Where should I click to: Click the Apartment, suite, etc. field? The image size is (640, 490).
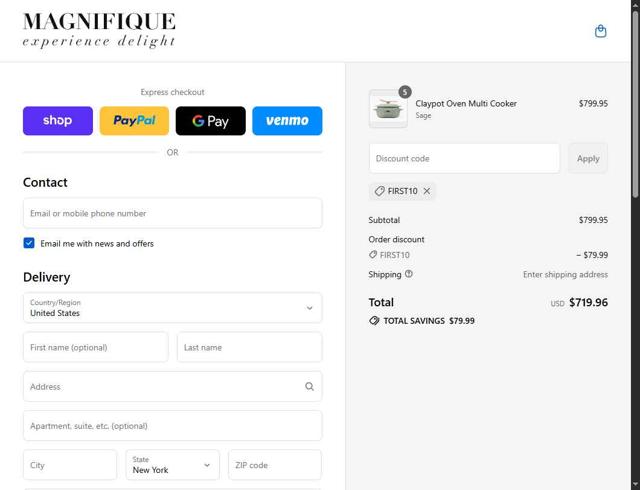[x=173, y=425]
